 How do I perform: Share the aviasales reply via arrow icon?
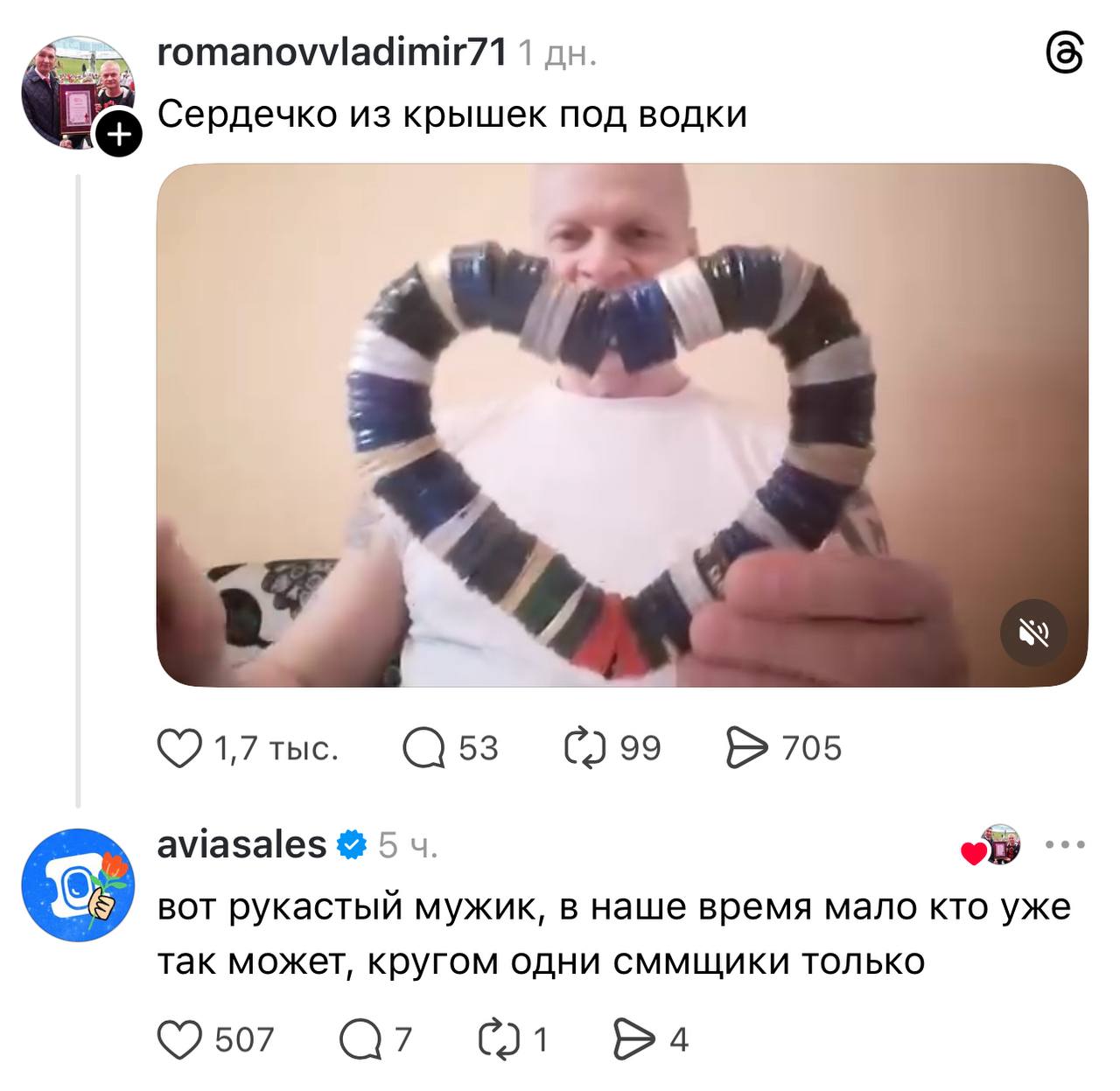click(633, 1039)
